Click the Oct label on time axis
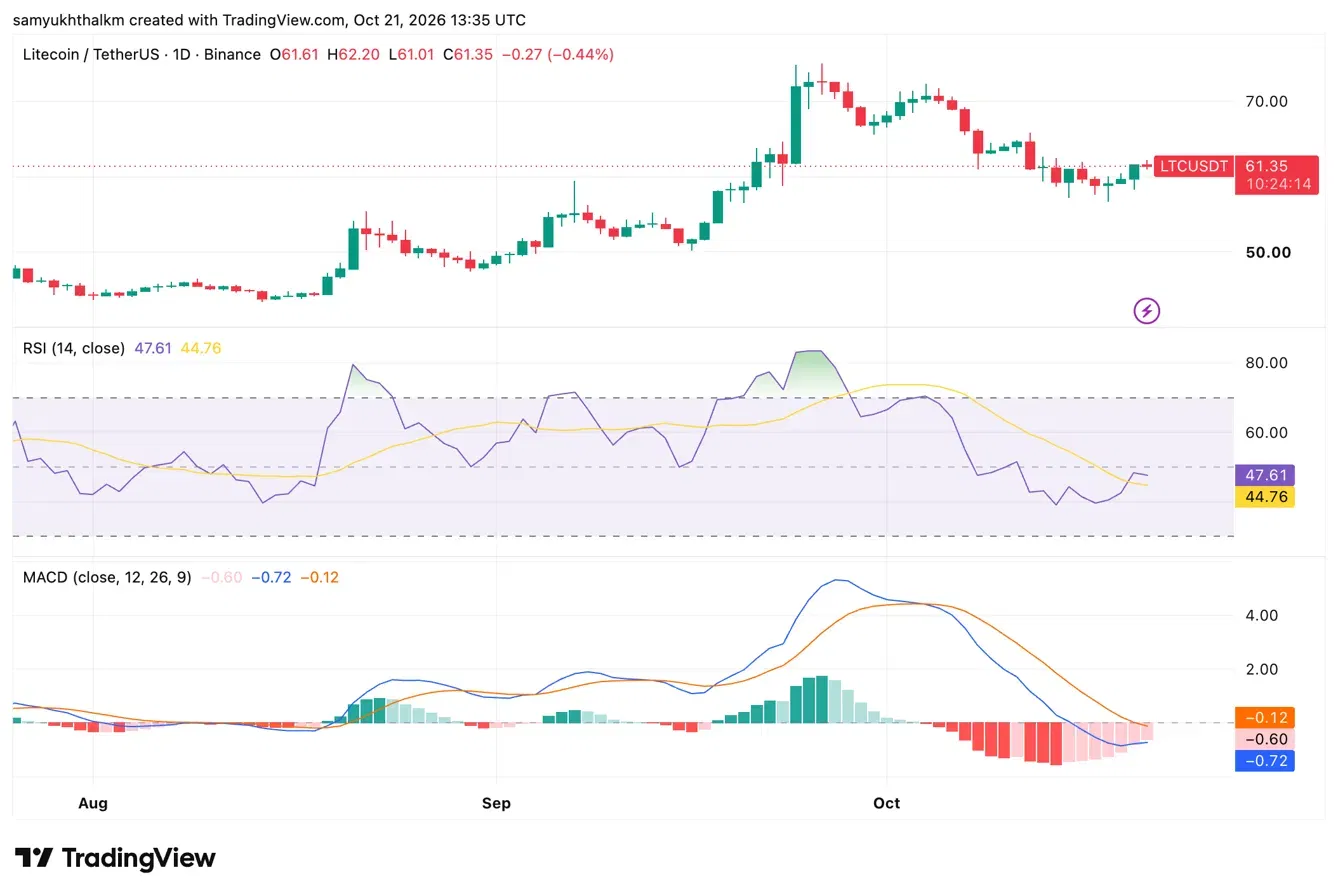Screen dimensions: 1338x896 [x=887, y=803]
